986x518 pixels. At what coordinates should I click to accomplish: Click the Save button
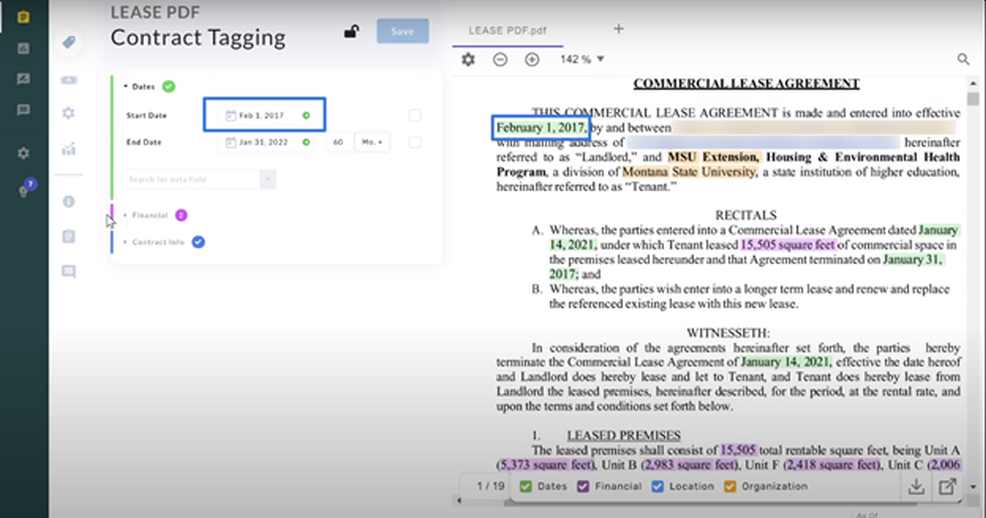(x=402, y=31)
